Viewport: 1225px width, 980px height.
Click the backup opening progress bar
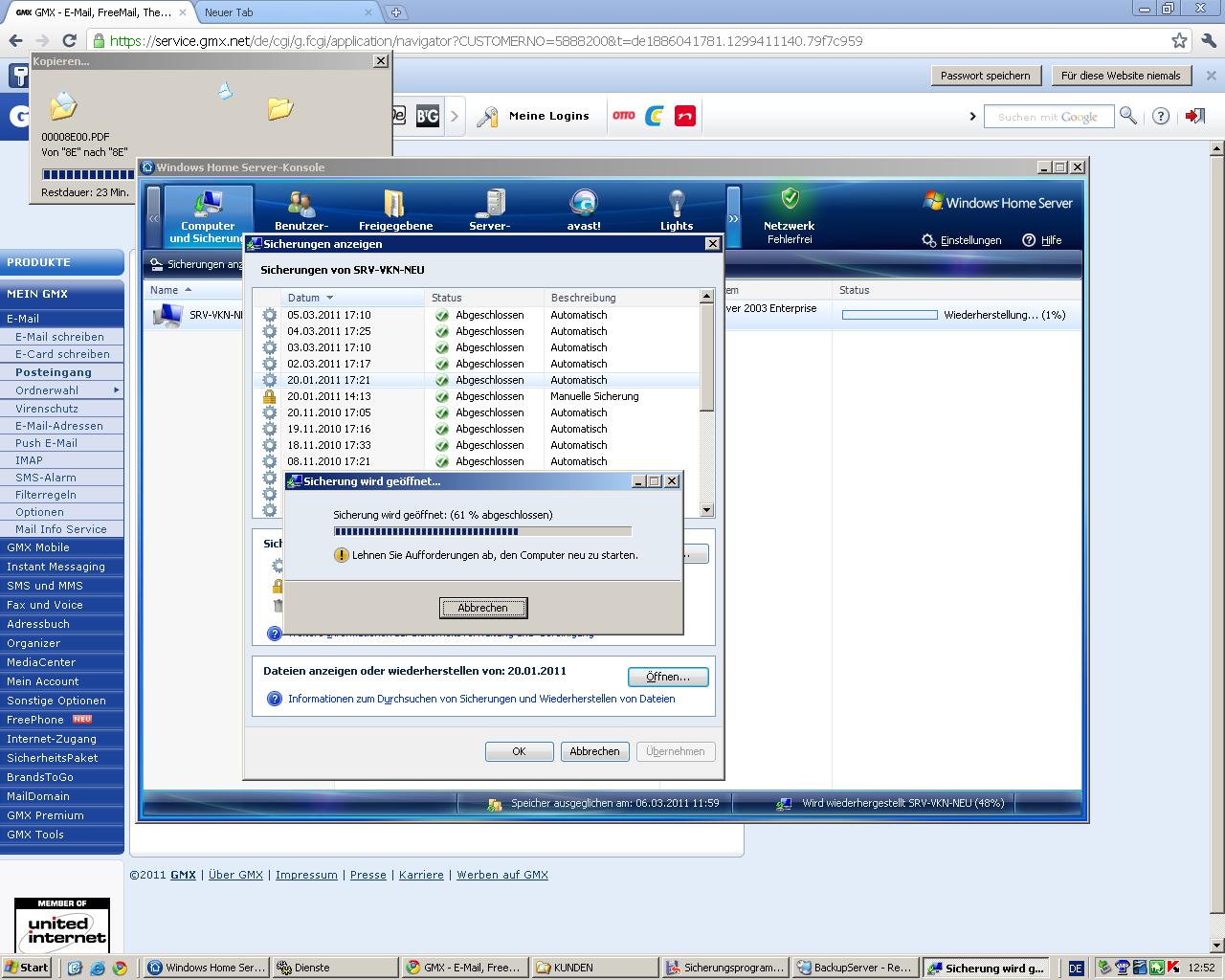click(x=482, y=531)
